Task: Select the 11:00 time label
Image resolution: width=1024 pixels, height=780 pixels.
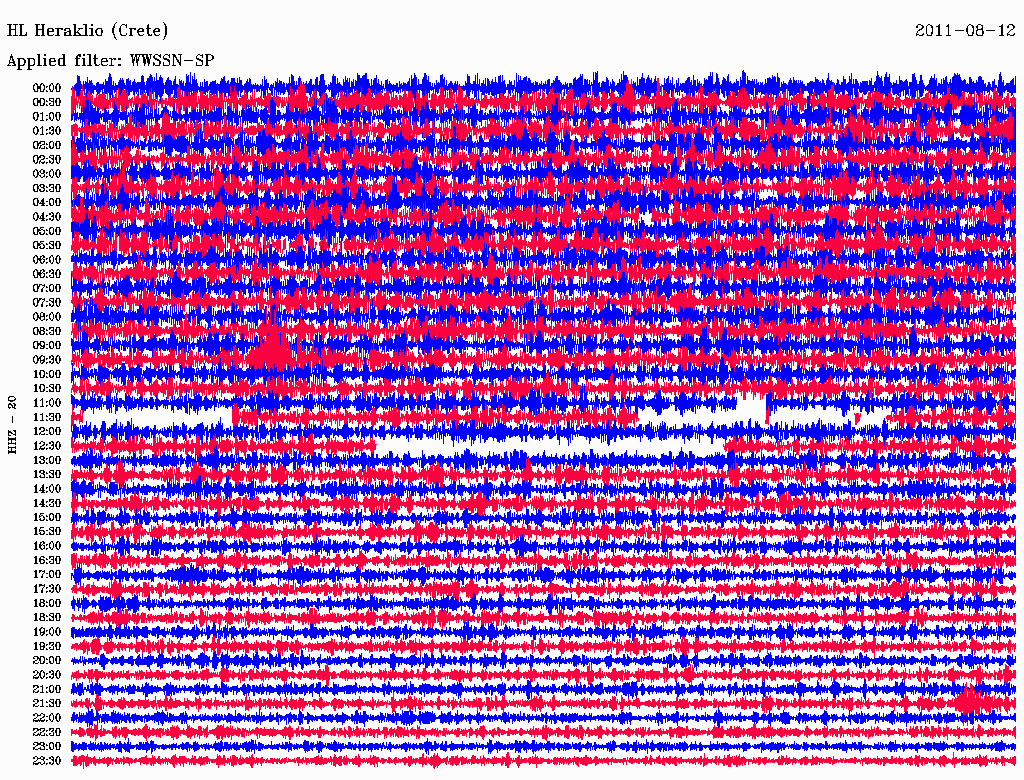Action: (47, 403)
